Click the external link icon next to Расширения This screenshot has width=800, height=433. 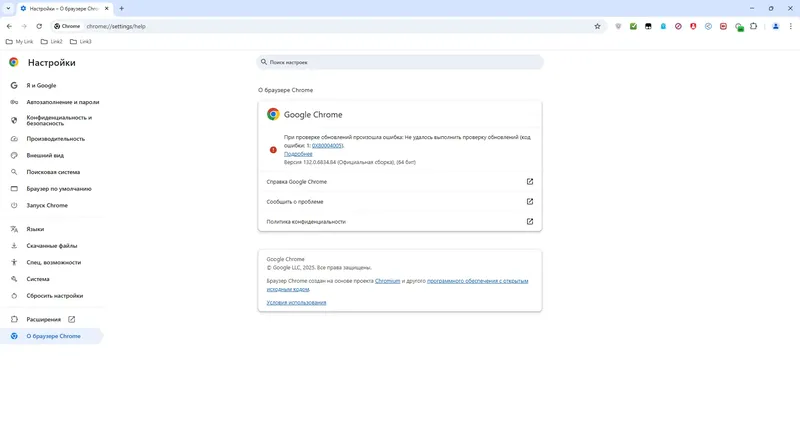tap(71, 319)
